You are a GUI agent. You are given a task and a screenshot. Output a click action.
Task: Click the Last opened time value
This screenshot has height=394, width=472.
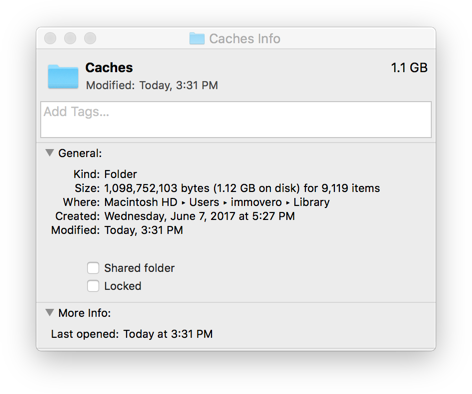click(168, 334)
